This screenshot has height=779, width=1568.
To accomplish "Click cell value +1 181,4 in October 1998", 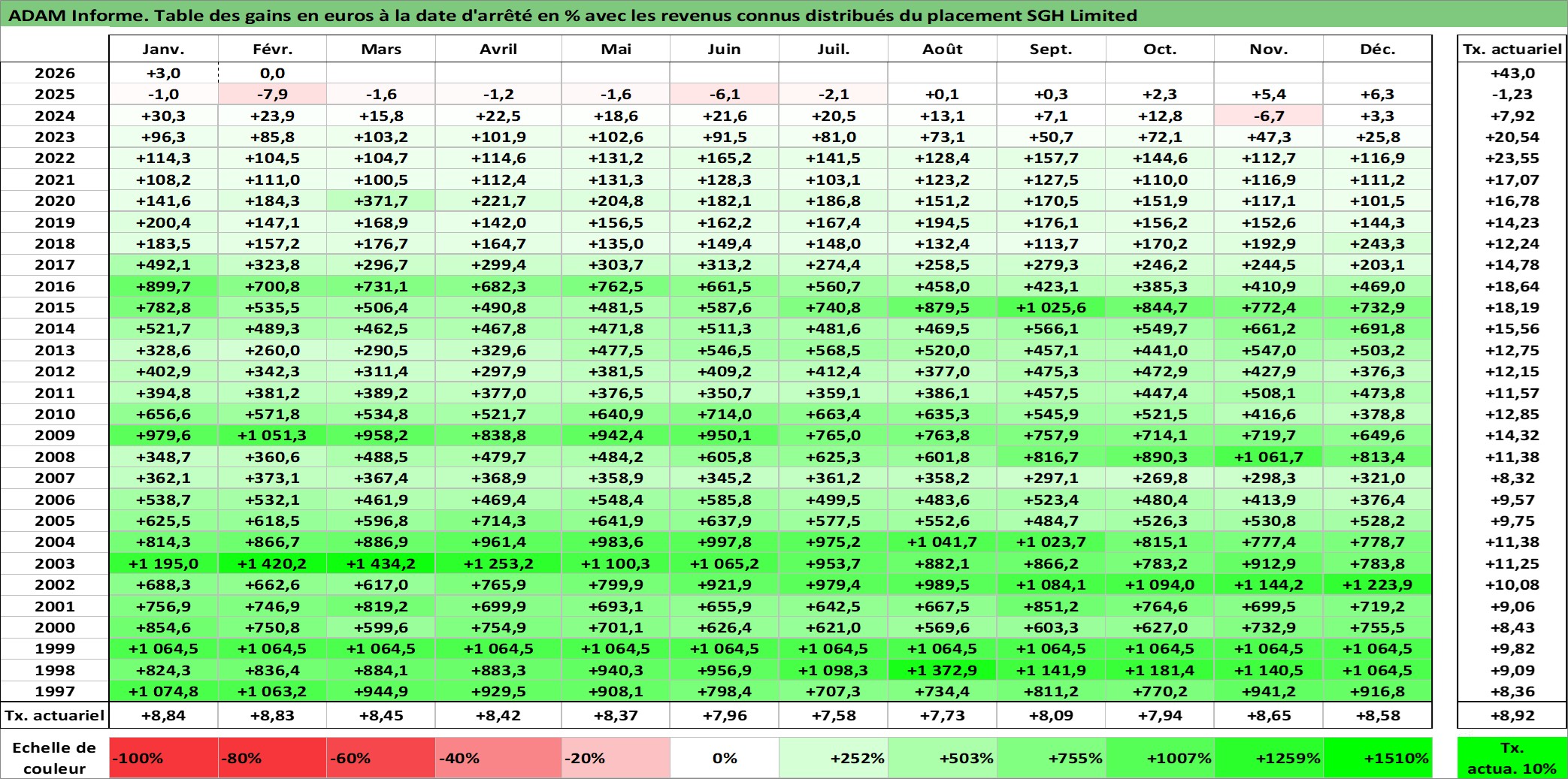I will pyautogui.click(x=1161, y=670).
